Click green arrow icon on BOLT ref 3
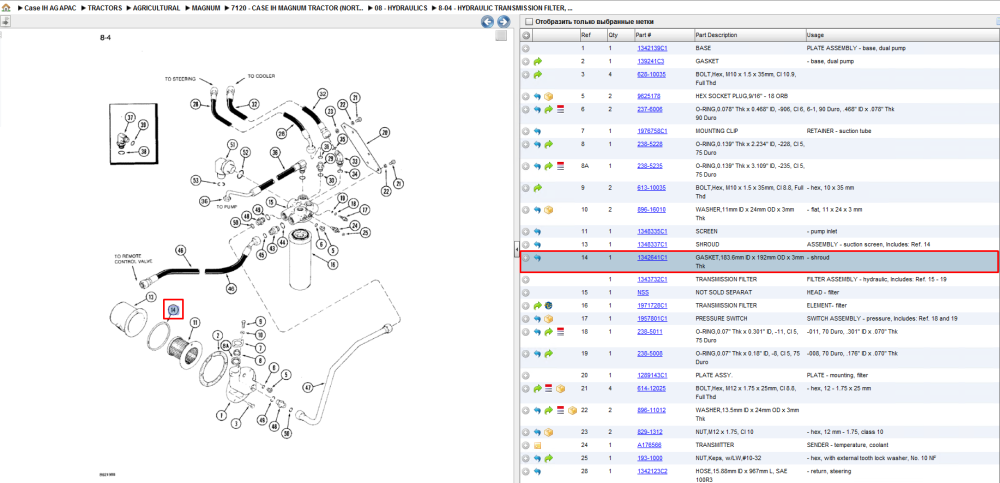The height and width of the screenshot is (483, 1000). click(x=538, y=75)
